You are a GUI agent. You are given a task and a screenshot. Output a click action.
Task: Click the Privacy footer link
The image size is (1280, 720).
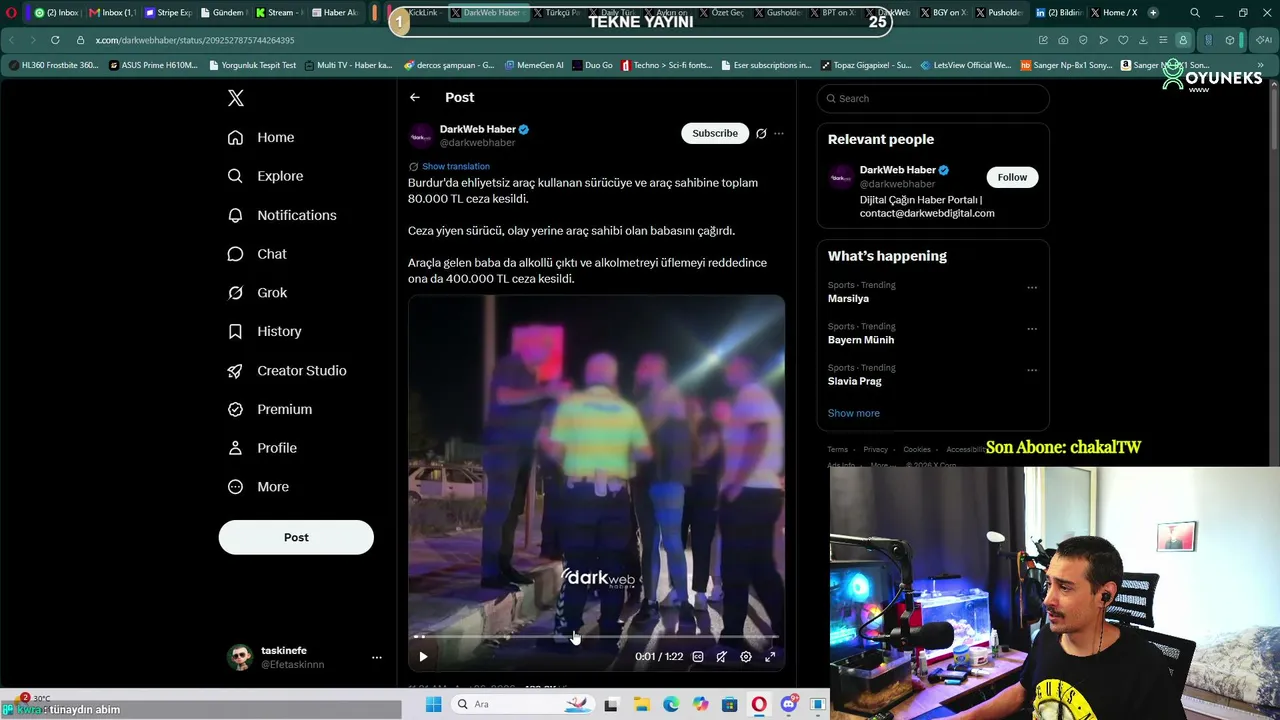[x=876, y=450]
